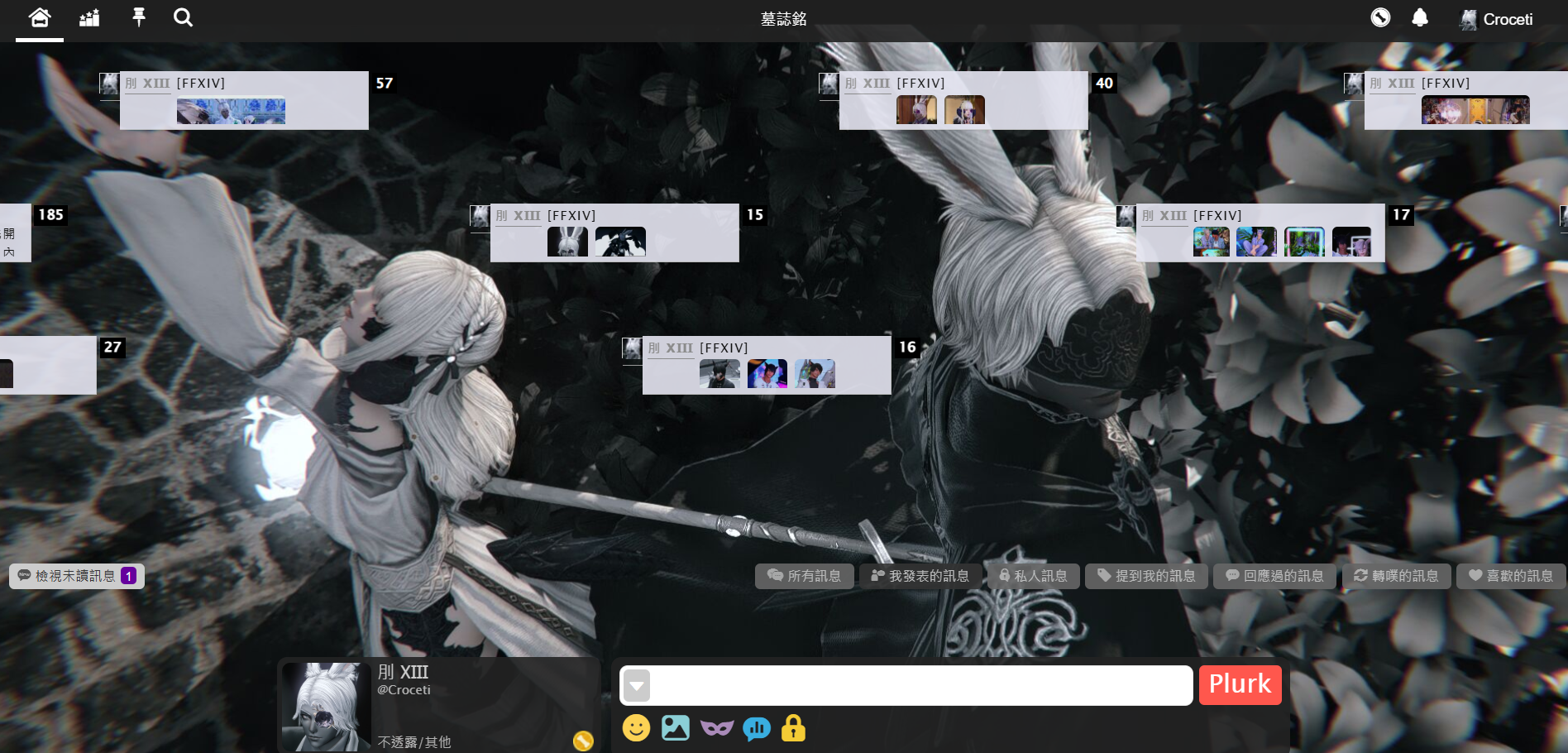
Task: Select the 私人訊息 filter tab
Action: point(1034,576)
